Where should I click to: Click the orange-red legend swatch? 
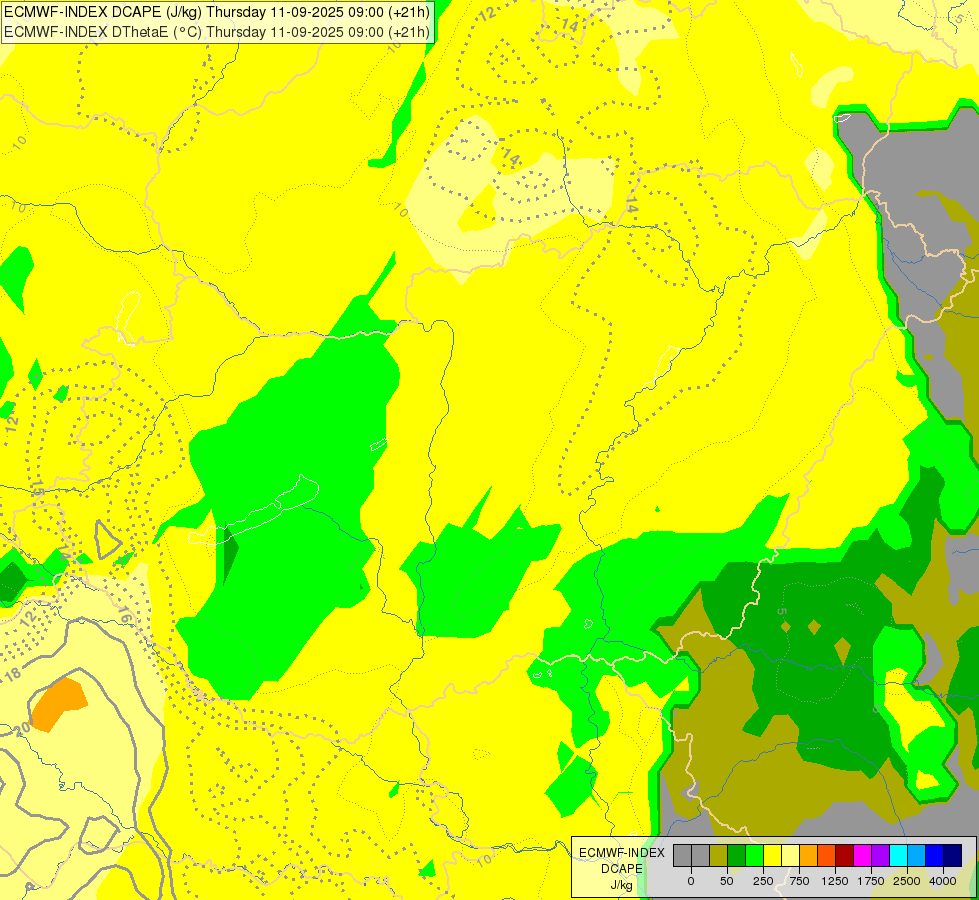827,855
